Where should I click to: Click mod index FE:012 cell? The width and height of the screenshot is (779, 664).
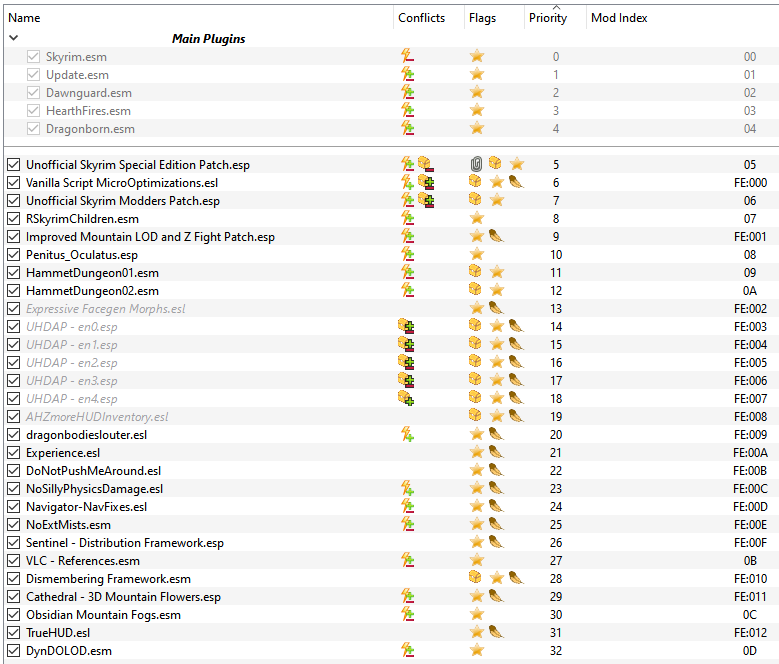(x=750, y=633)
